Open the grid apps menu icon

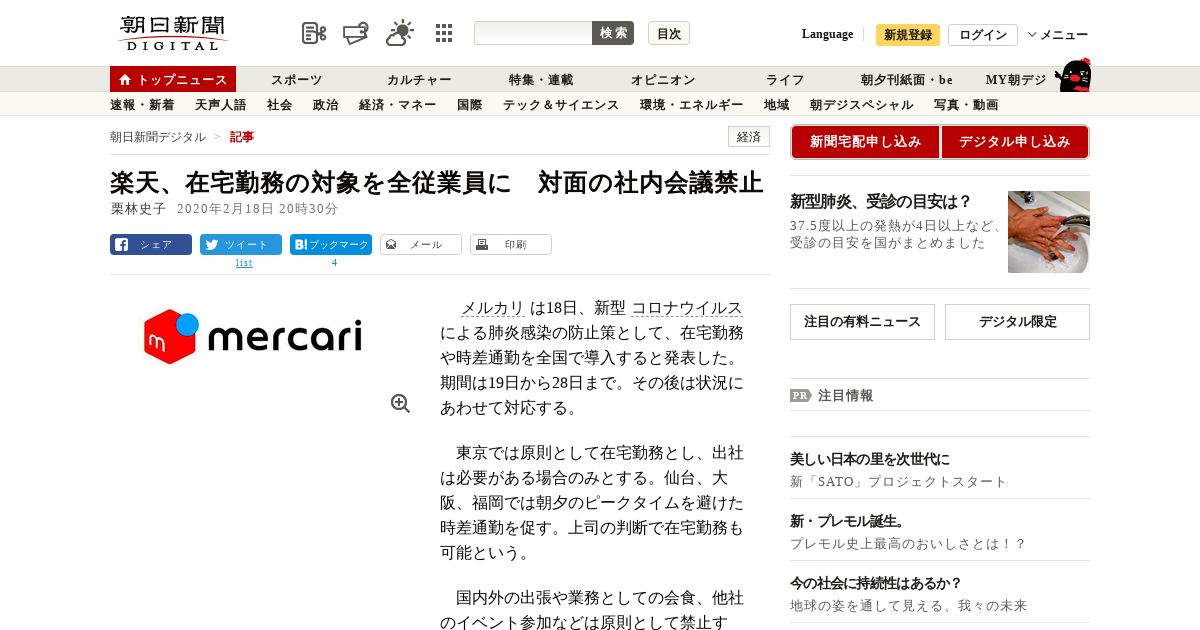[x=444, y=33]
